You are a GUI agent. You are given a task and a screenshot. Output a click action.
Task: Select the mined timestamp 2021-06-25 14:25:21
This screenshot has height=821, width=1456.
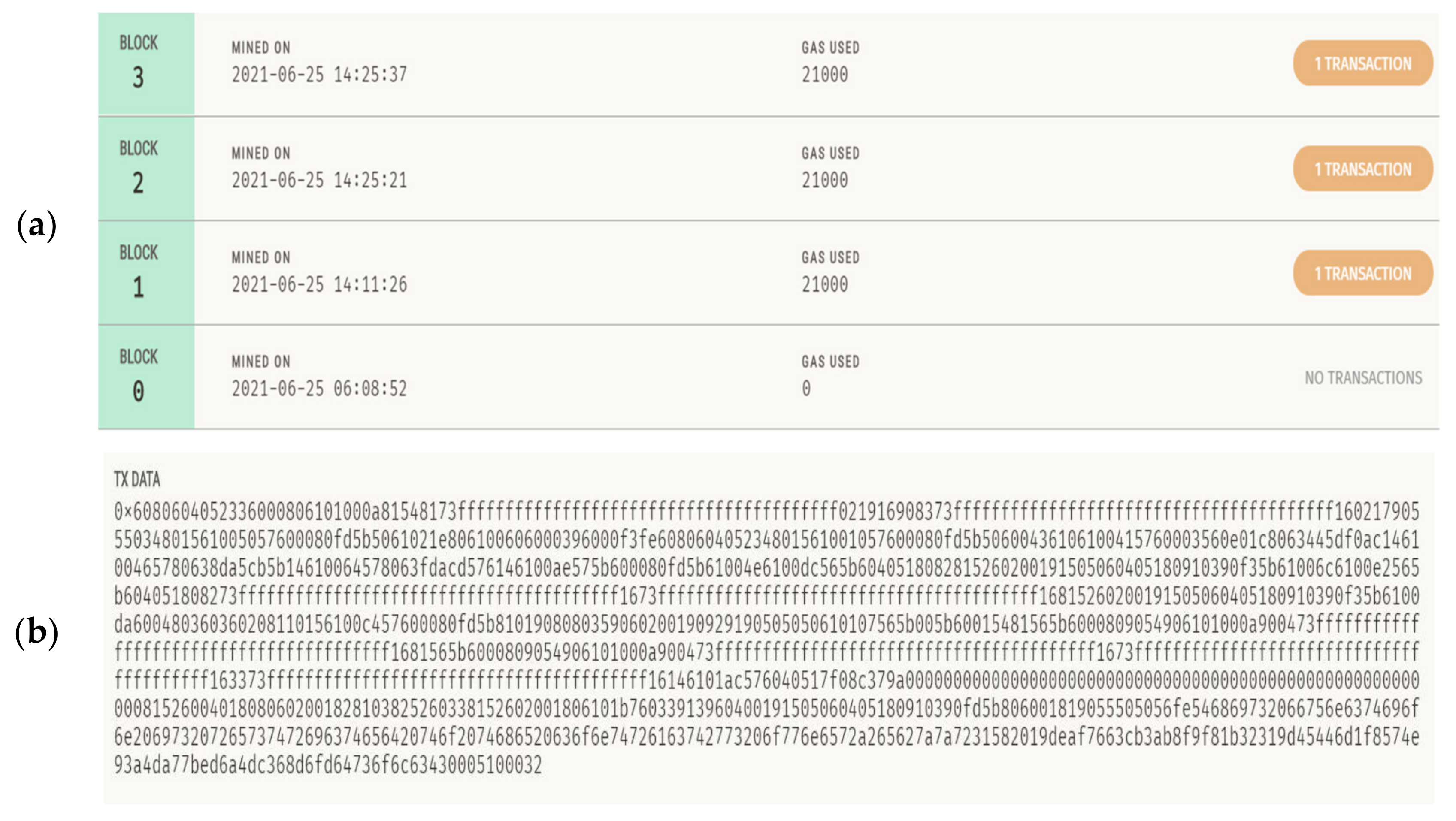click(x=319, y=180)
